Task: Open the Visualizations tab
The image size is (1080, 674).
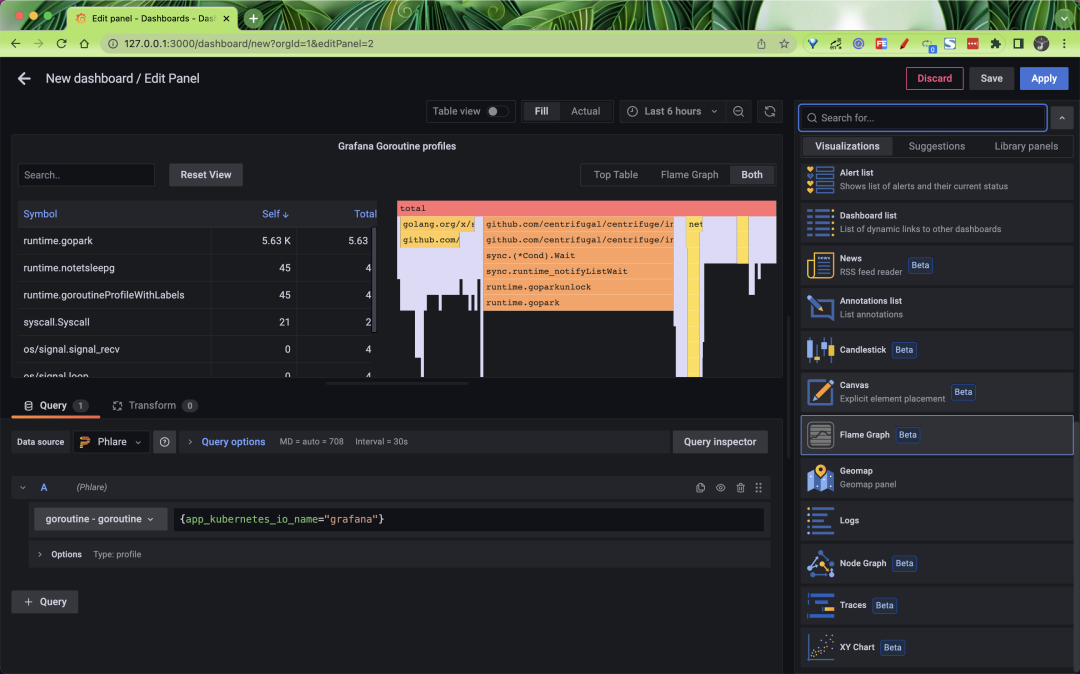Action: tap(847, 146)
